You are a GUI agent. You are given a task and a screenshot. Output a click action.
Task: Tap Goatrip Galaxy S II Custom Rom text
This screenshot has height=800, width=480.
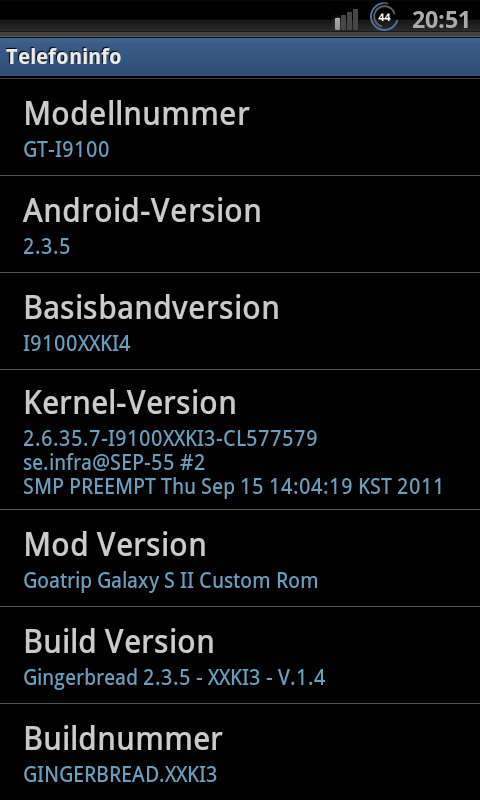tap(171, 581)
